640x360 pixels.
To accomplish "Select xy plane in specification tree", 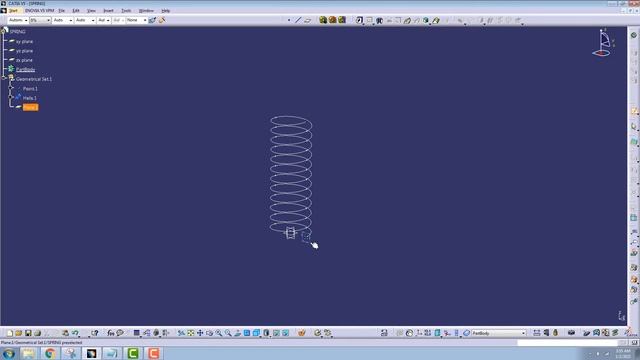I will (x=24, y=41).
